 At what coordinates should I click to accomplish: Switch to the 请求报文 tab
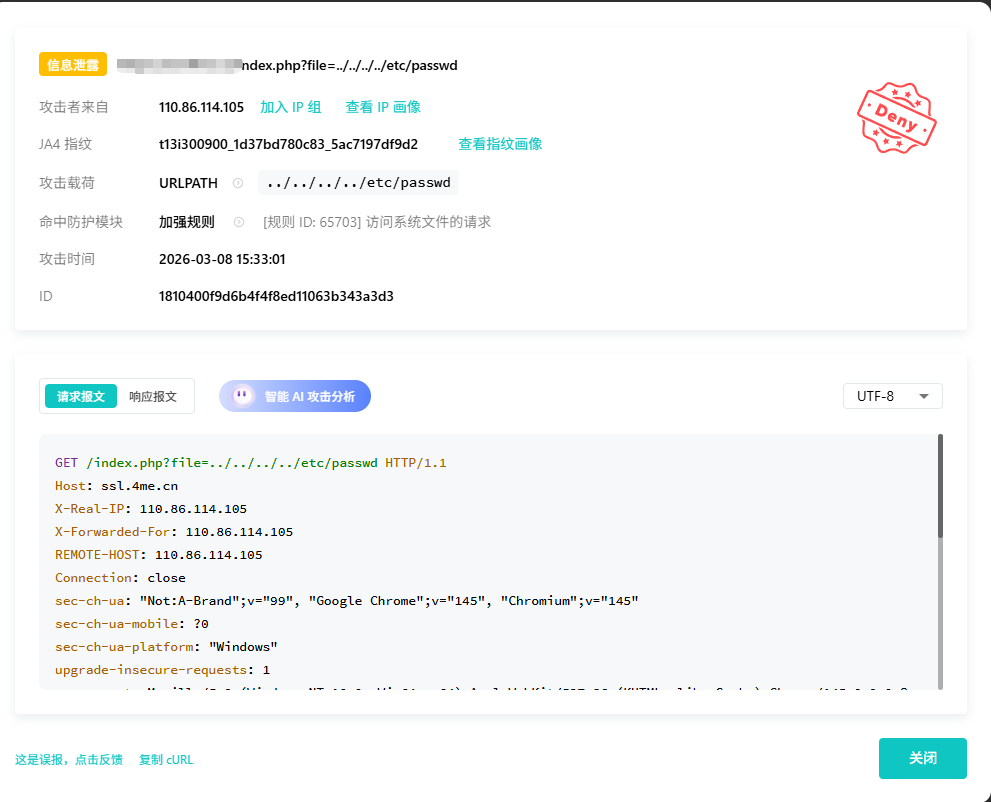(x=81, y=396)
